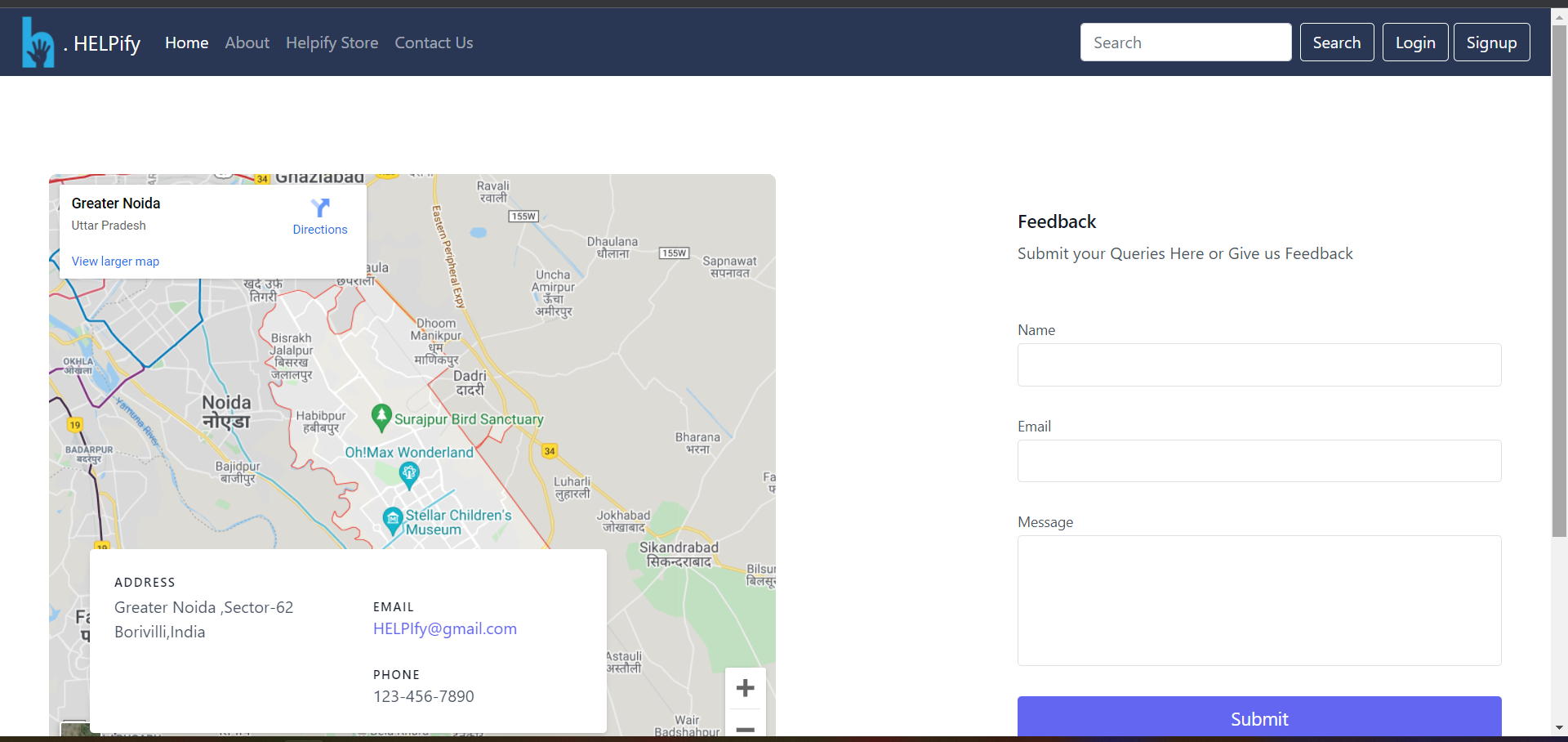1568x742 pixels.
Task: Click the View larger map link
Action: (x=115, y=261)
